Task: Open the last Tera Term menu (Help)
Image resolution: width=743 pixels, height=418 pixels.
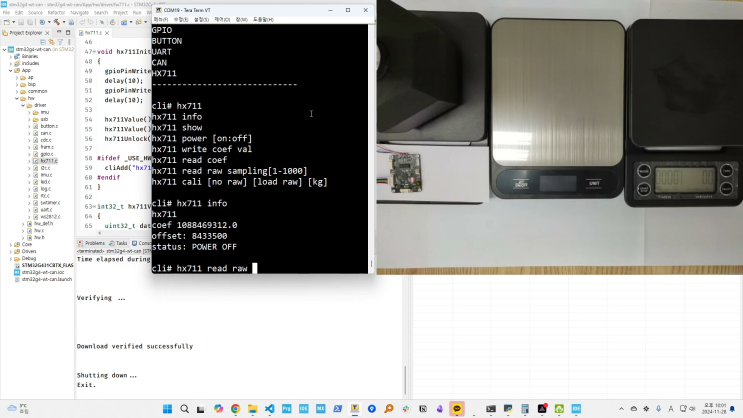Action: [x=263, y=19]
